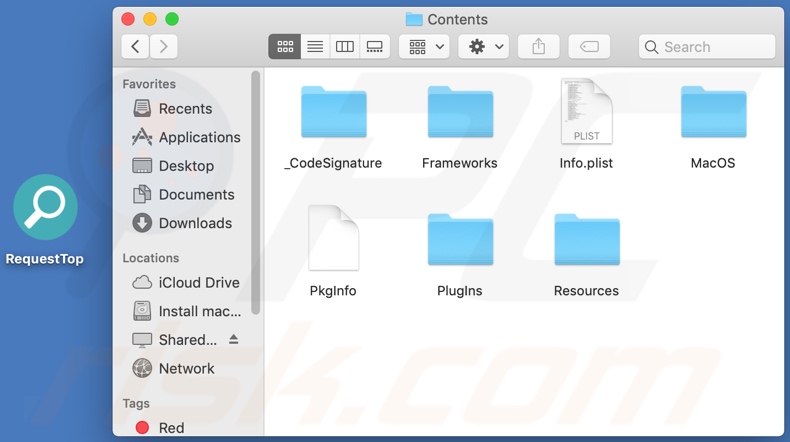Open Network in the sidebar
This screenshot has height=442, width=790.
point(185,369)
